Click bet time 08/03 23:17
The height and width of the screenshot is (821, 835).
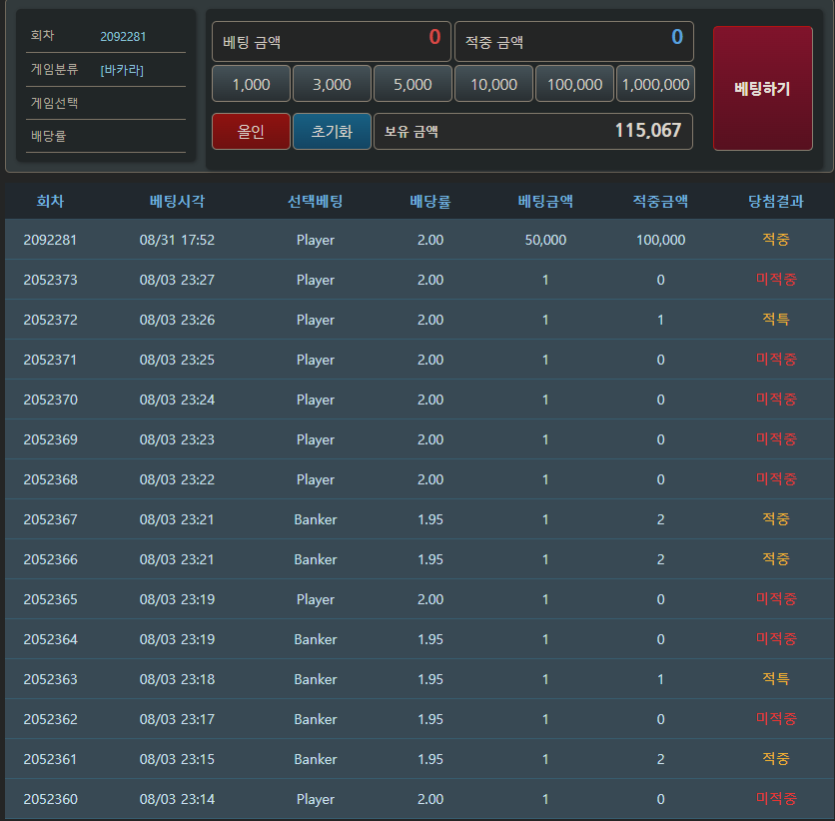[177, 719]
